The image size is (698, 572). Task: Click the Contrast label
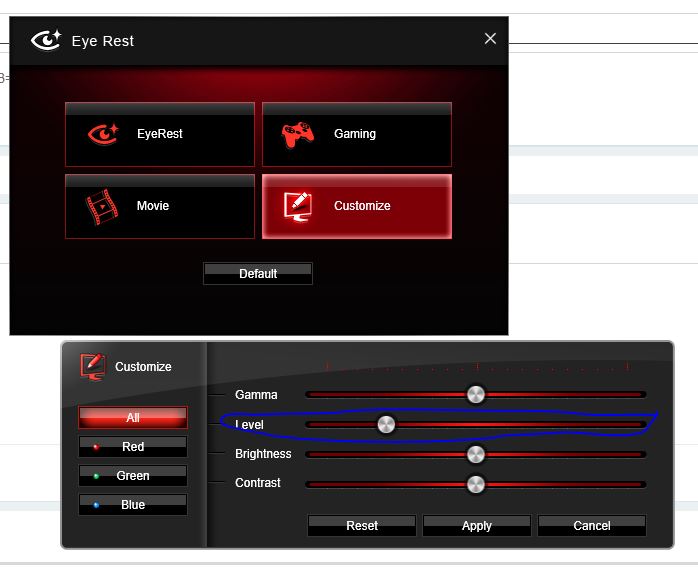258,483
